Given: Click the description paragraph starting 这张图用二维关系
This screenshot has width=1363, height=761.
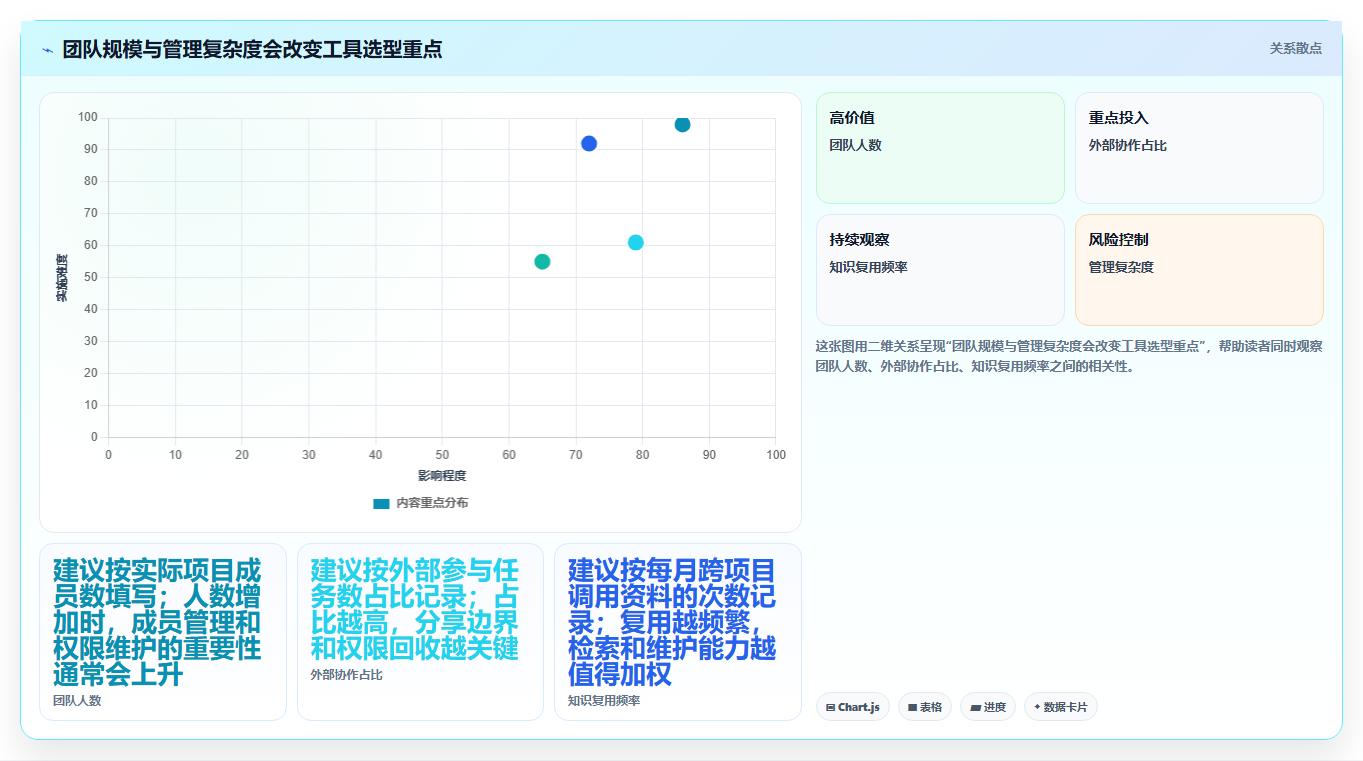Looking at the screenshot, I should click(1069, 356).
